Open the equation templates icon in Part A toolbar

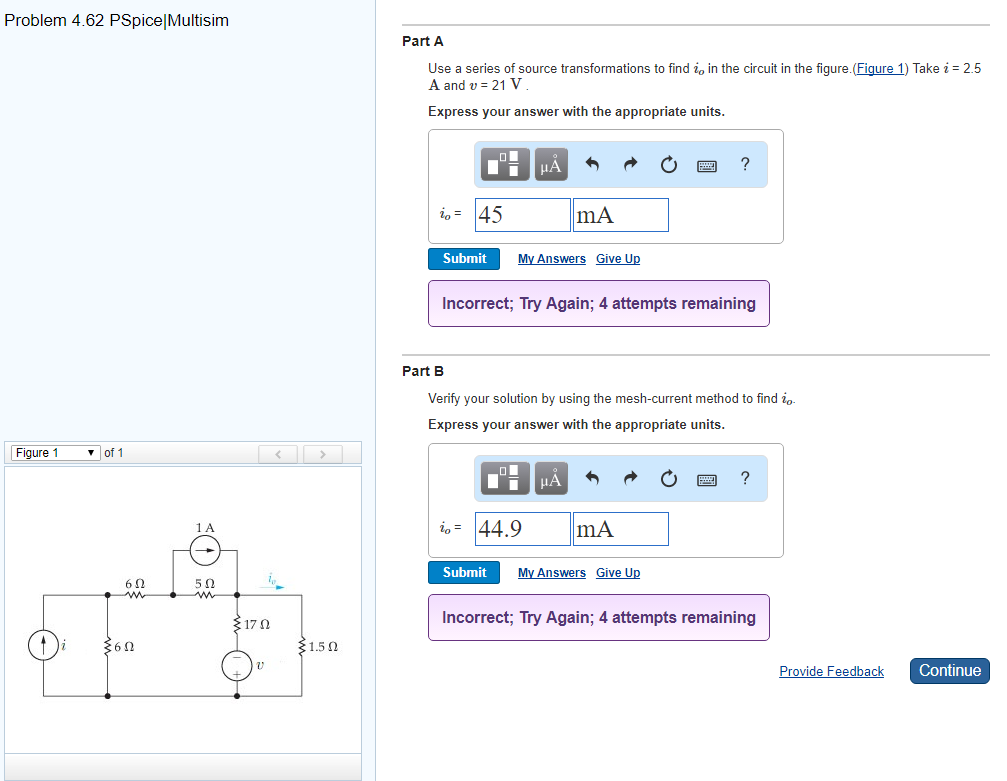504,164
